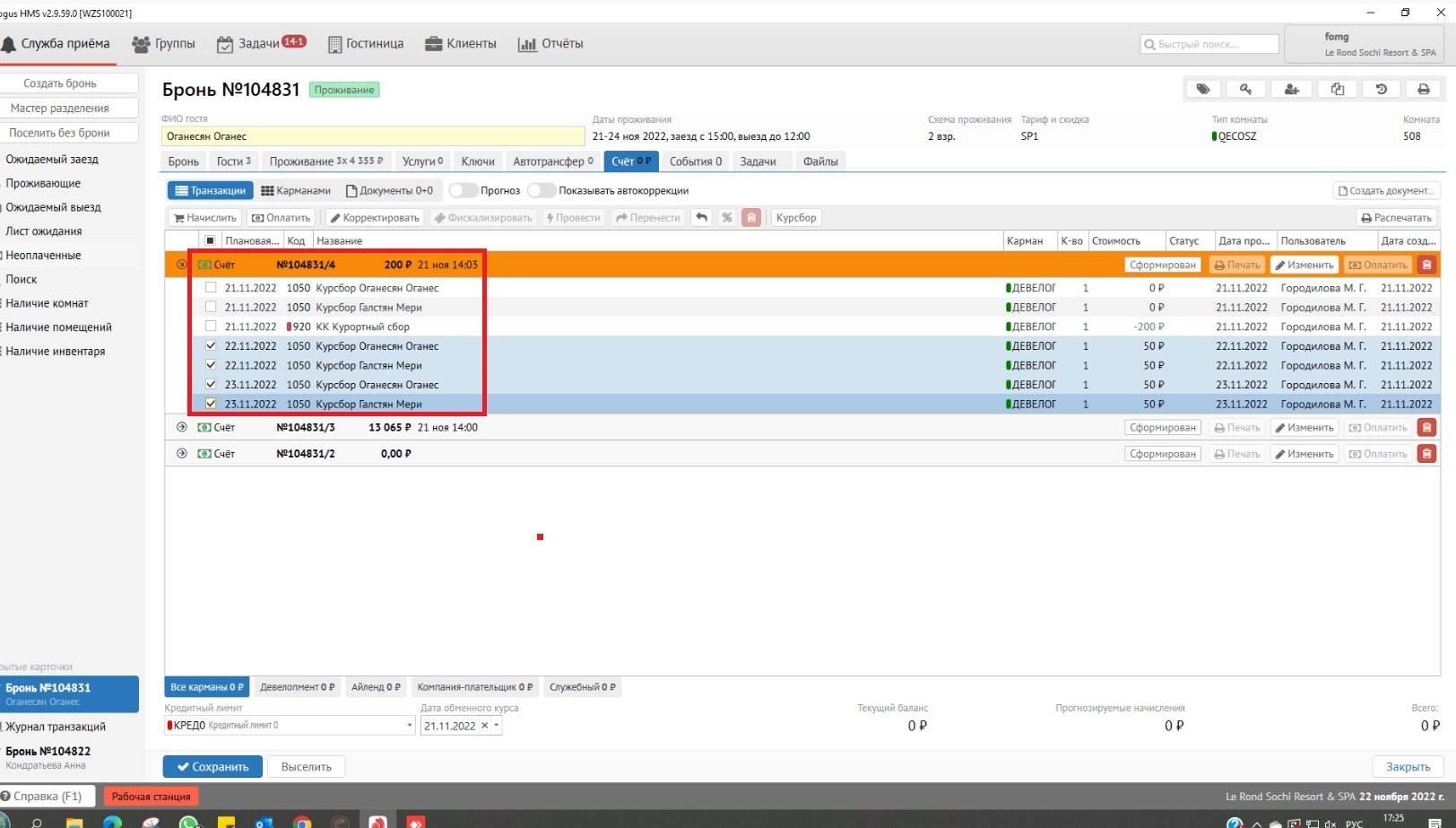Screen dimensions: 1456x828
Task: Enable Показывать автокоррекции switch
Action: (541, 190)
